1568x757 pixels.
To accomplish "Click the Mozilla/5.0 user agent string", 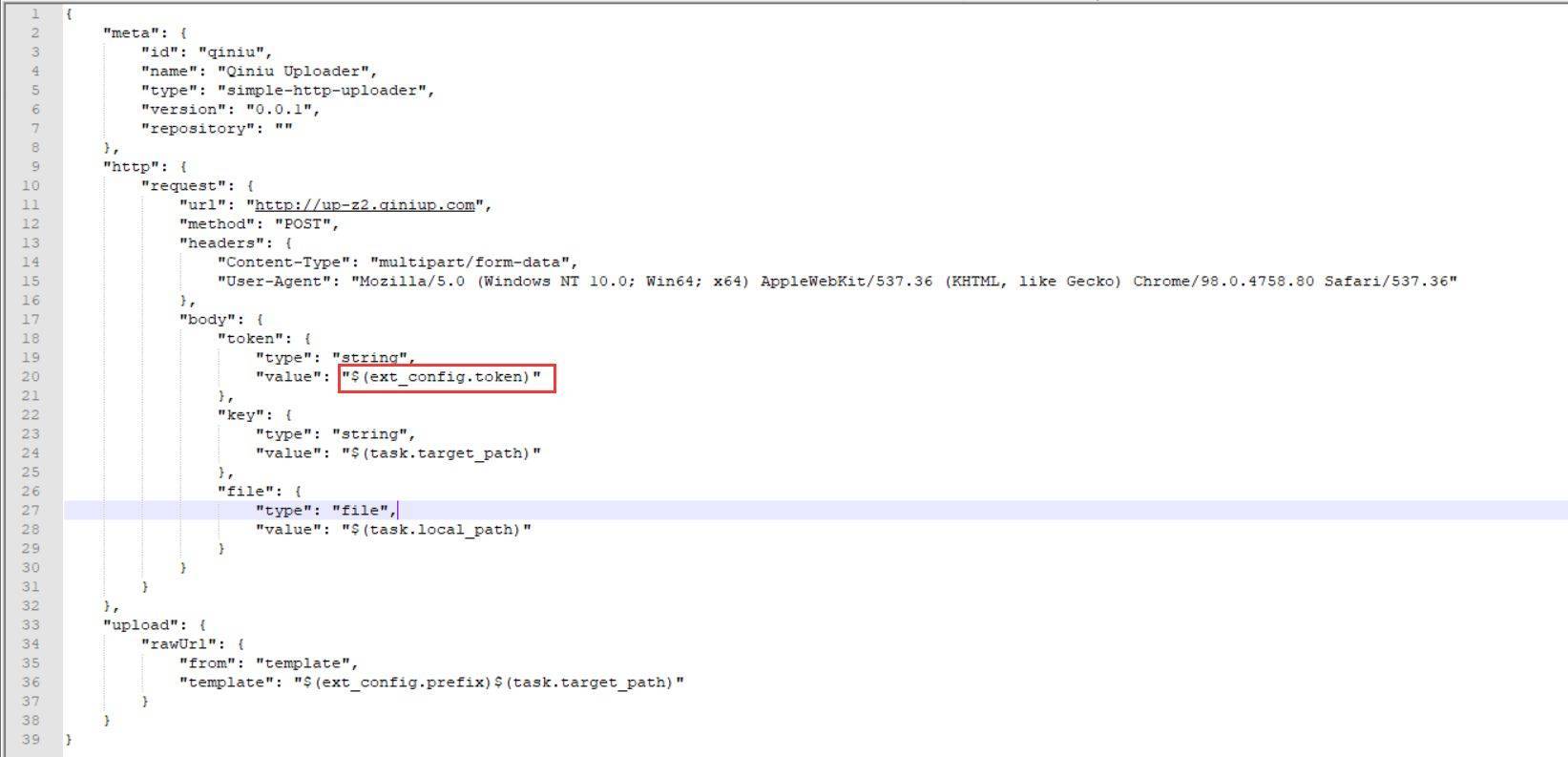I will point(904,282).
